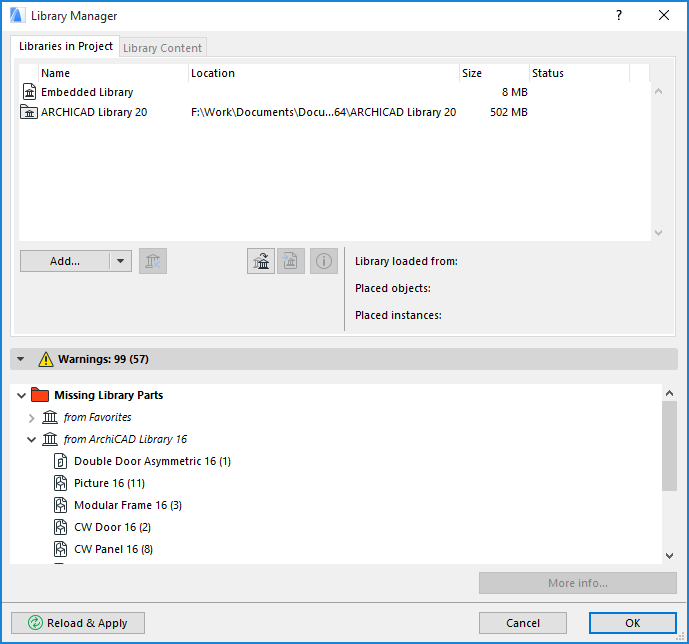Sort by the Status column header
Viewport: 689px width, 644px height.
tap(580, 73)
